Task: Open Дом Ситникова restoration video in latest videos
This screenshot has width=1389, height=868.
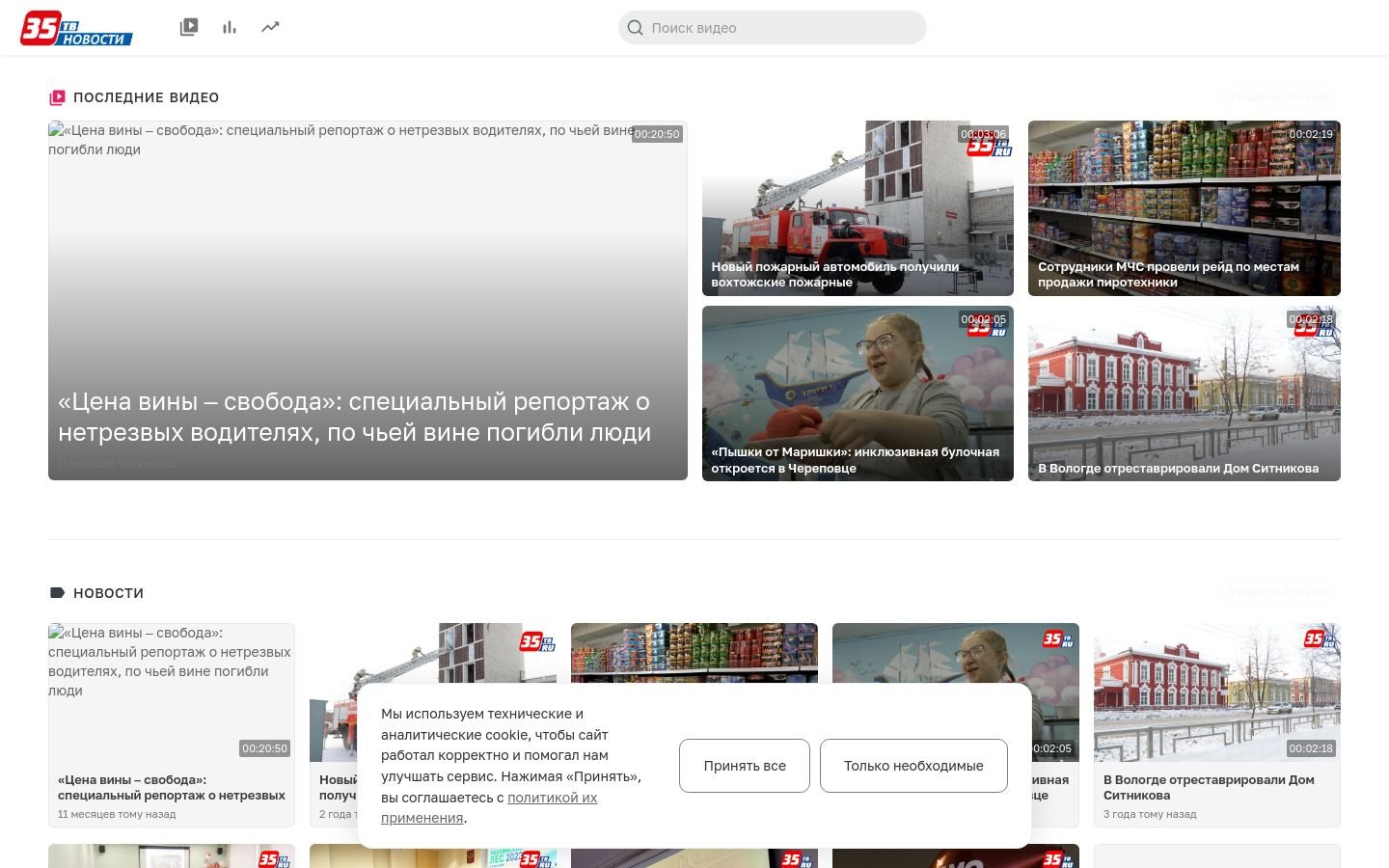Action: tap(1185, 393)
